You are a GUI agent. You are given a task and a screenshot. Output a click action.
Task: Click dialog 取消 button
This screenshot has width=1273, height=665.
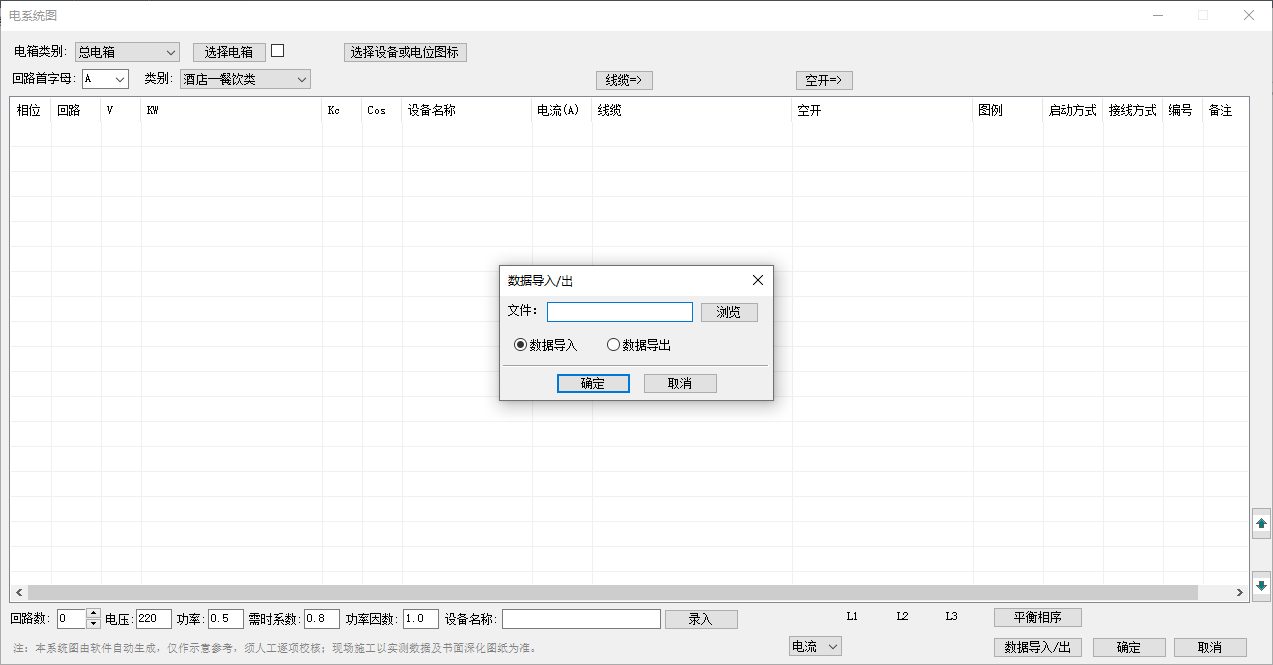click(680, 383)
